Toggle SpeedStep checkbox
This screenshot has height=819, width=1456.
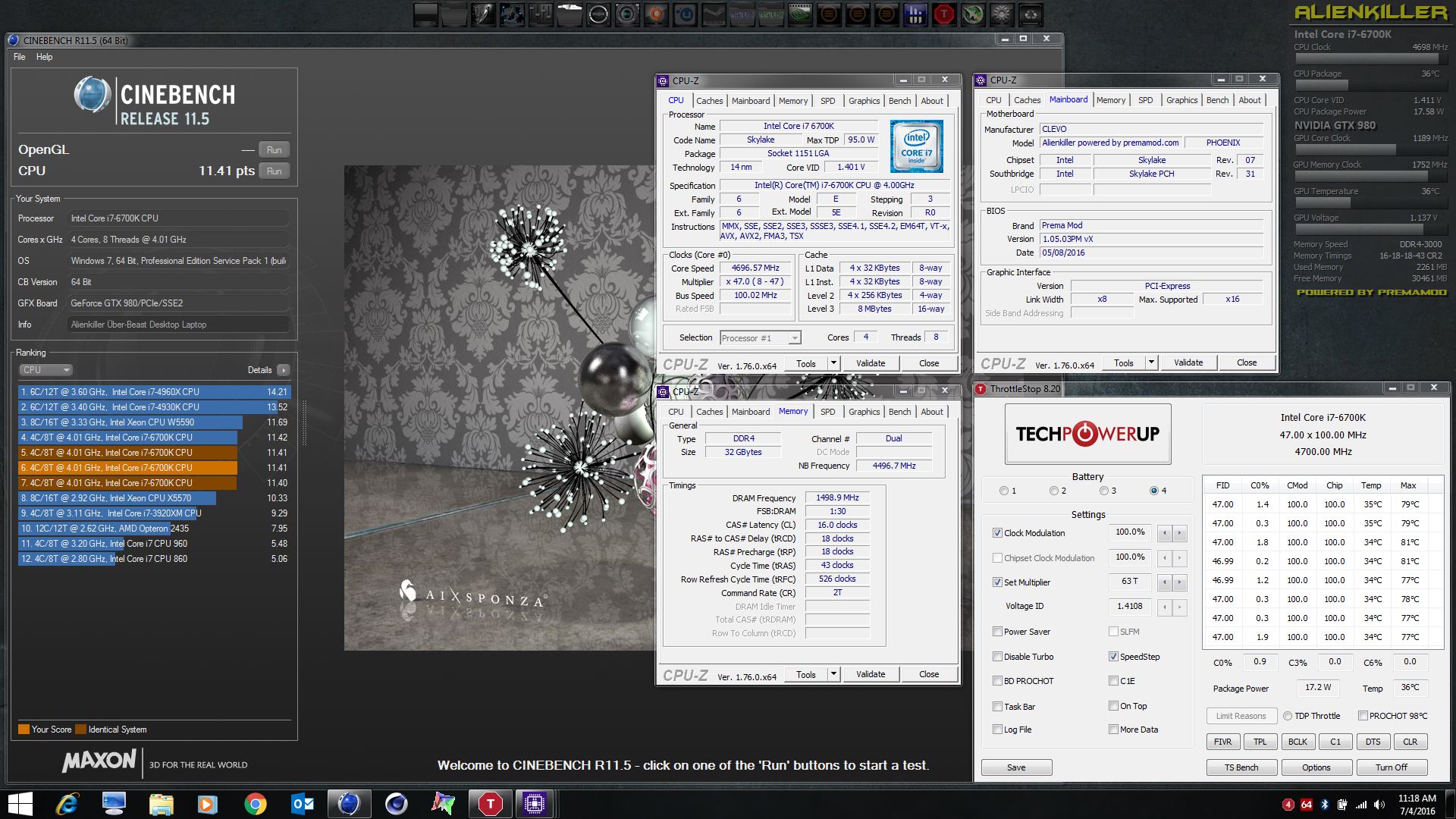[1113, 657]
